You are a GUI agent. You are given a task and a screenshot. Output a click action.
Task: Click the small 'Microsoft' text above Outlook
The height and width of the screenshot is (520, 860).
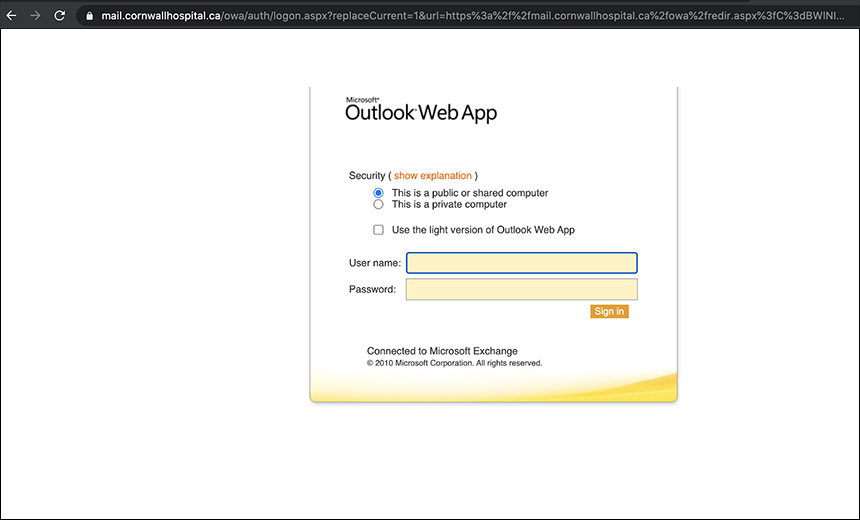tap(362, 100)
